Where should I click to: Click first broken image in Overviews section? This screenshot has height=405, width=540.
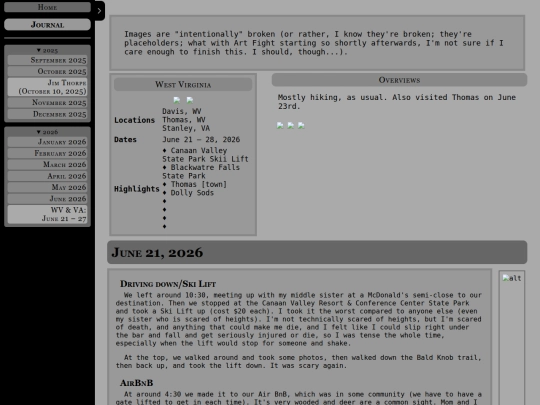coord(280,125)
